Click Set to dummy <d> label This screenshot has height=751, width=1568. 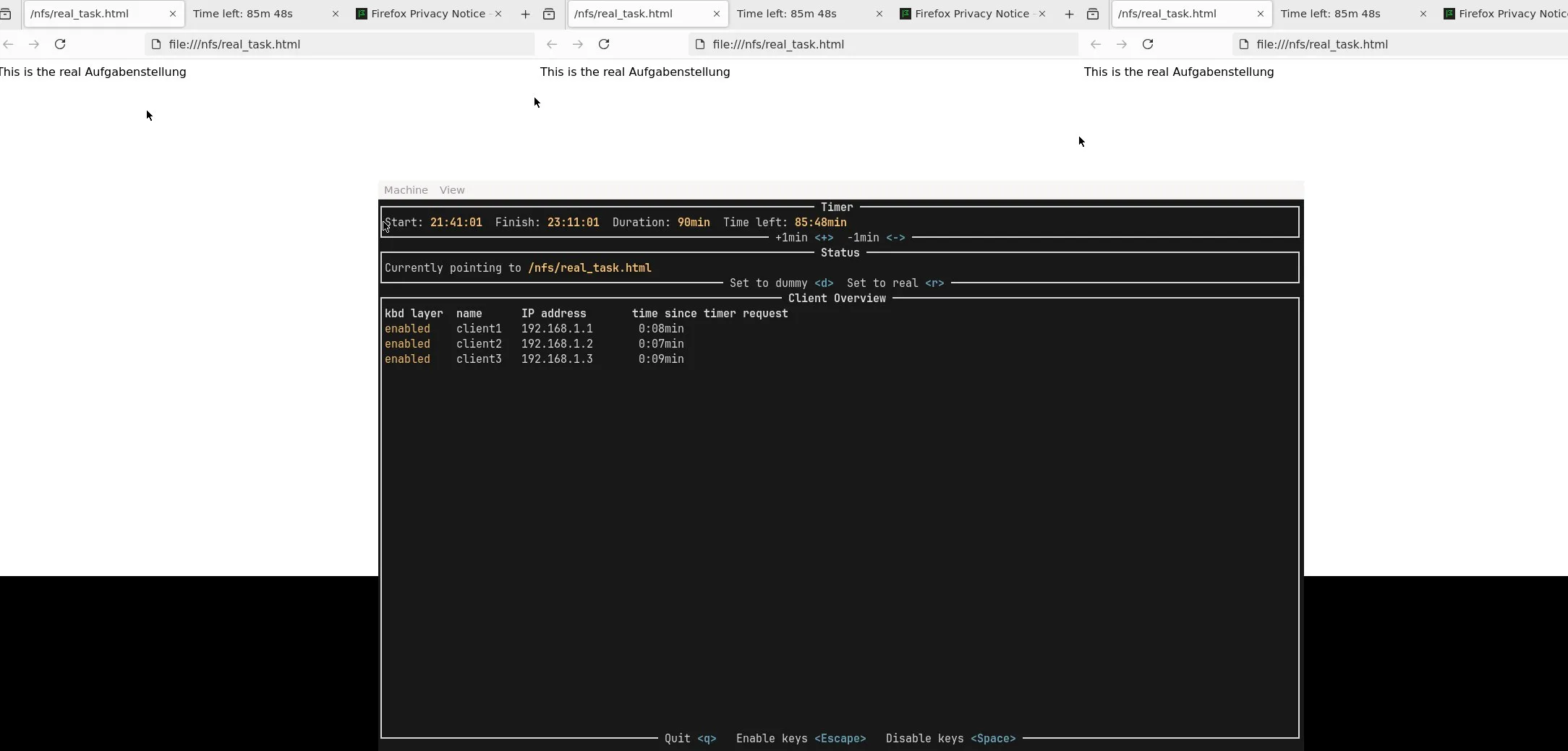(x=782, y=283)
